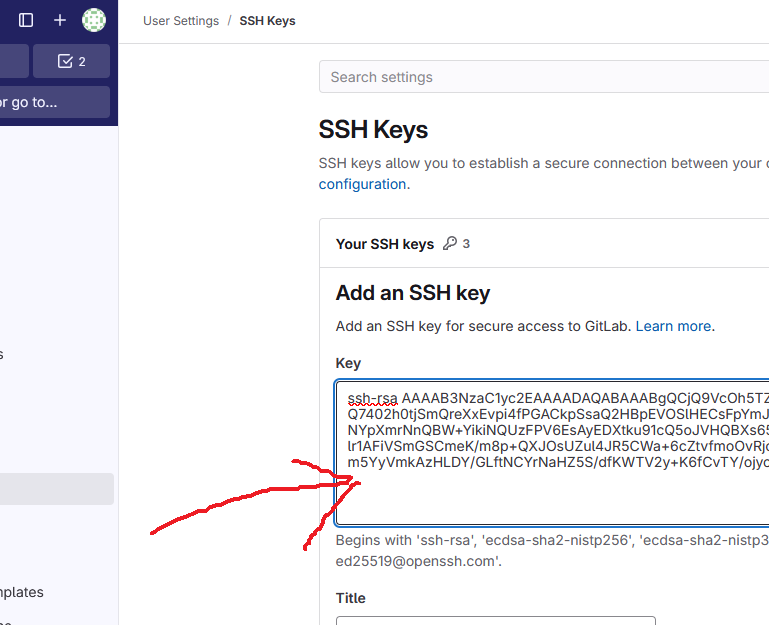Collapse the sidebar with the panel toggle icon

point(26,20)
